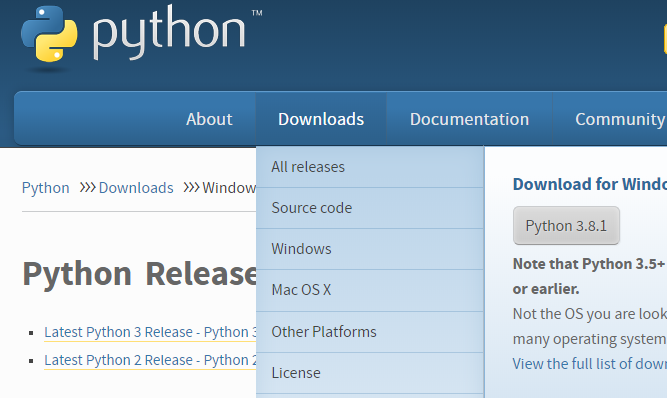
Task: Select Other Platforms in the dropdown
Action: pyautogui.click(x=370, y=332)
